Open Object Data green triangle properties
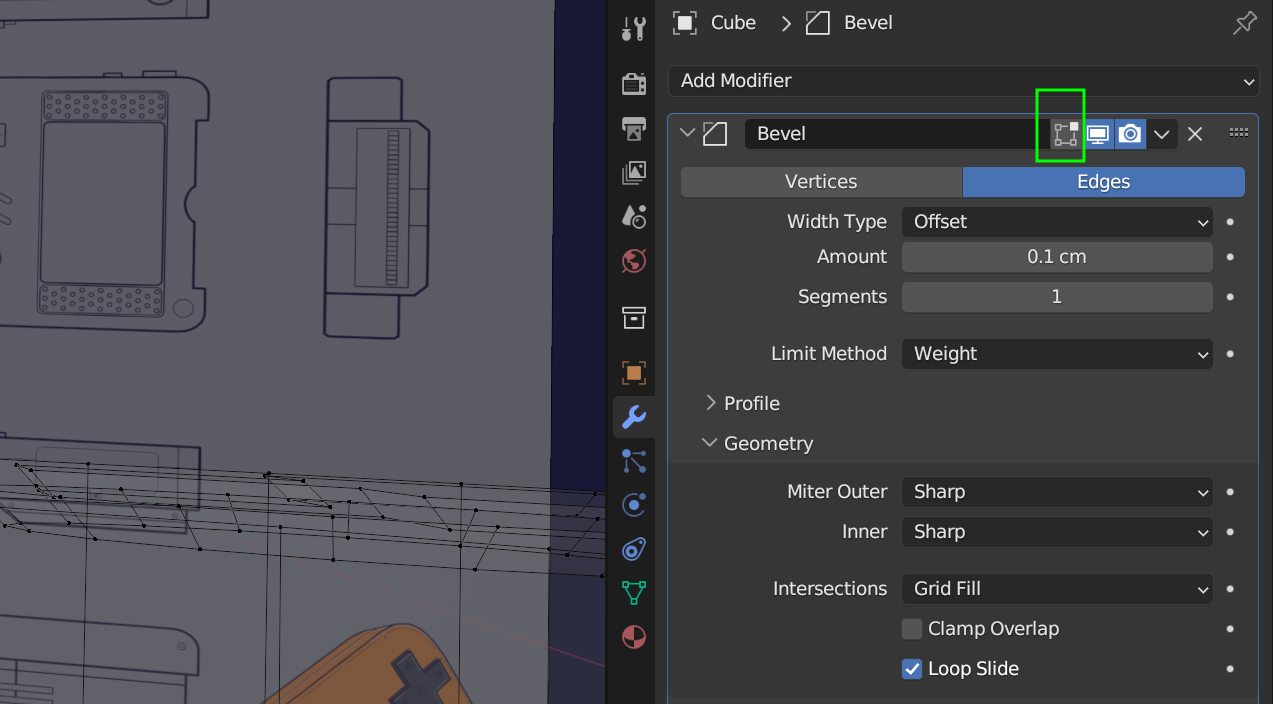Screen dimensions: 1273x704 click(x=633, y=593)
